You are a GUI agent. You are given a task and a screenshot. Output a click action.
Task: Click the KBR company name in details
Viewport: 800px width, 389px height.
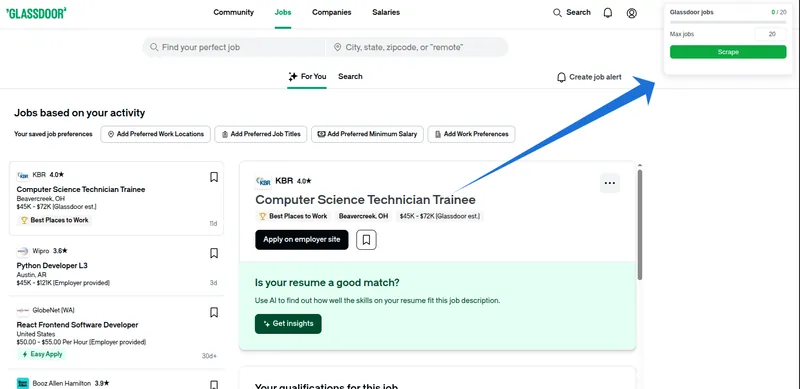point(284,181)
